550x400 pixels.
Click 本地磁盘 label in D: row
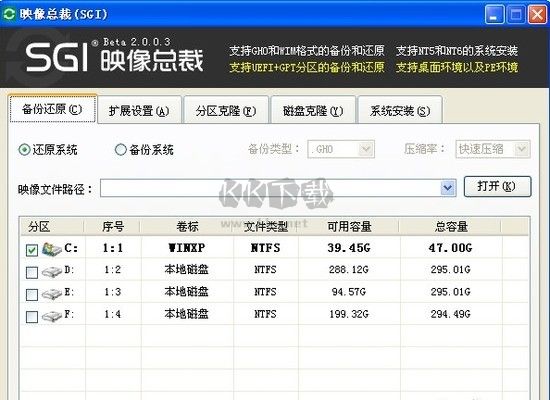(x=187, y=269)
